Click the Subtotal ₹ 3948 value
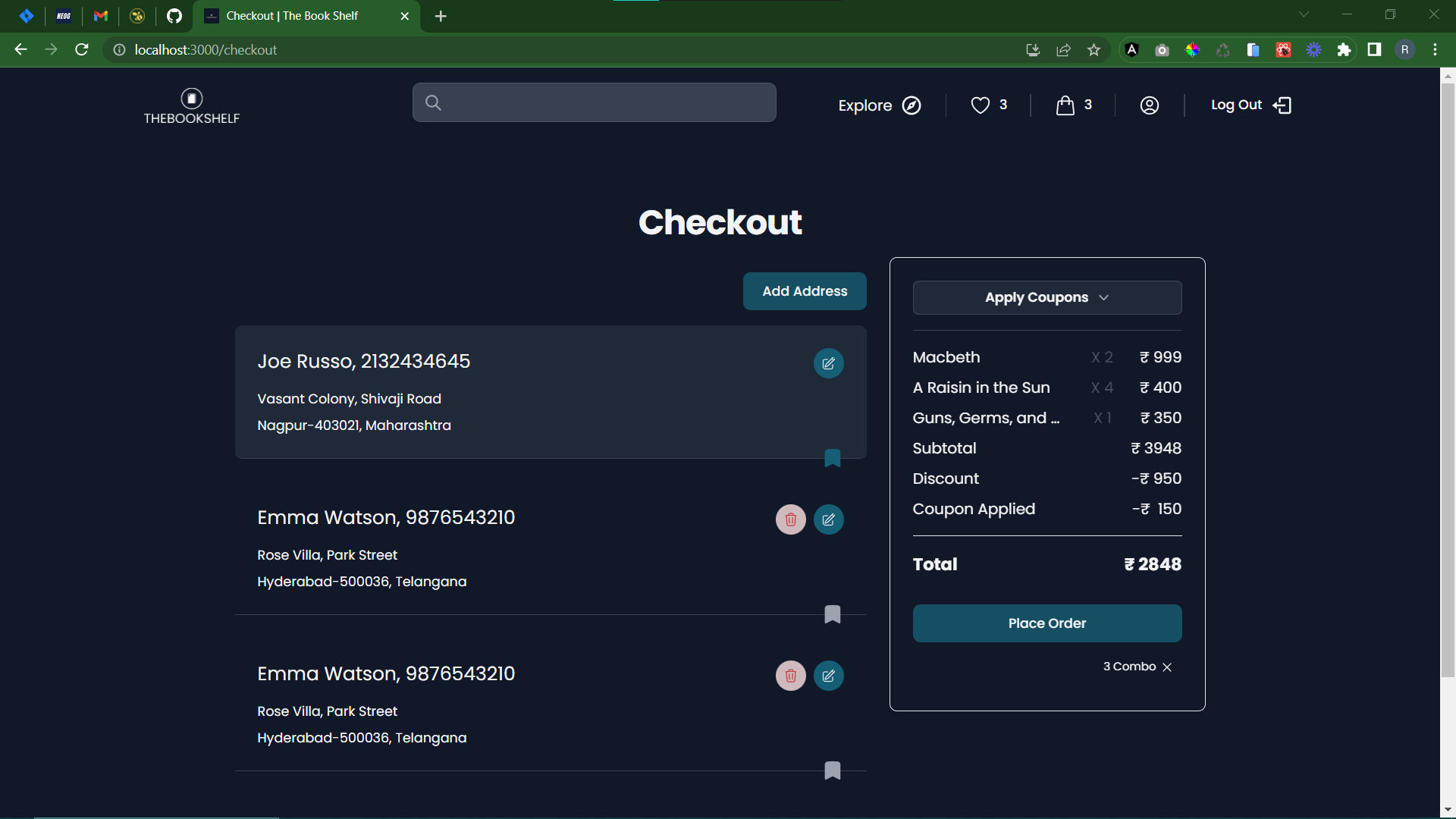 coord(1156,448)
